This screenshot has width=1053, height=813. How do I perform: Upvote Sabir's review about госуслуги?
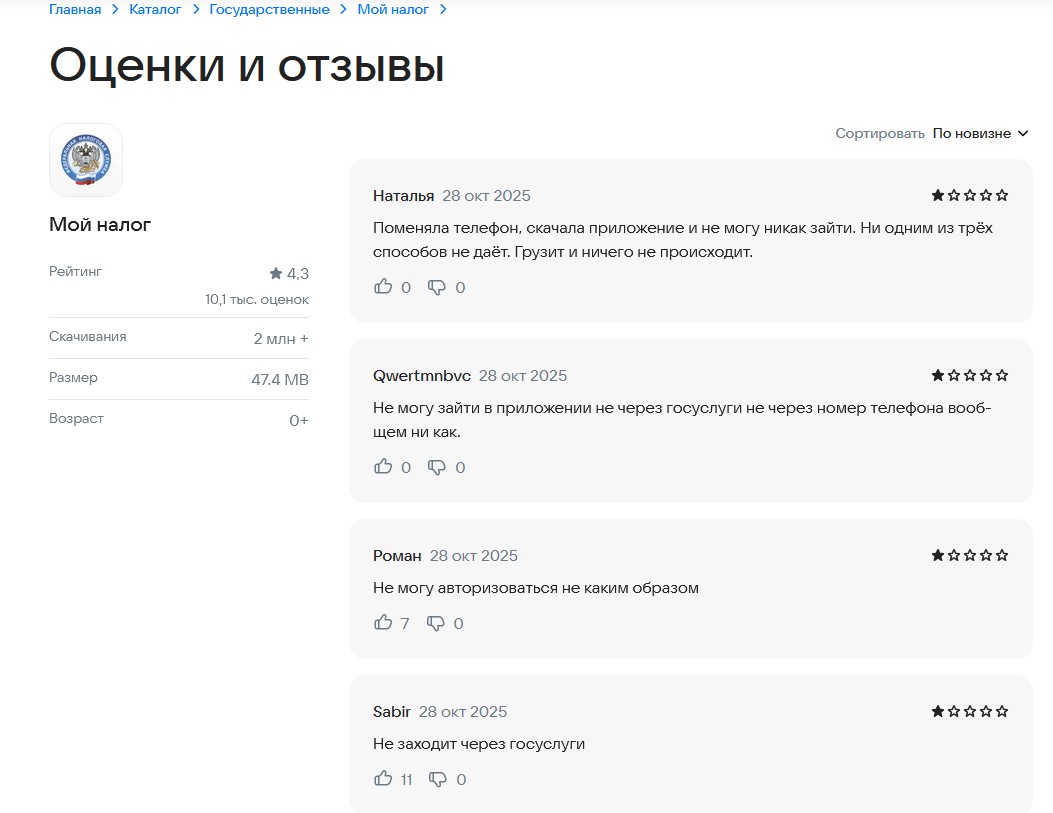pyautogui.click(x=383, y=779)
